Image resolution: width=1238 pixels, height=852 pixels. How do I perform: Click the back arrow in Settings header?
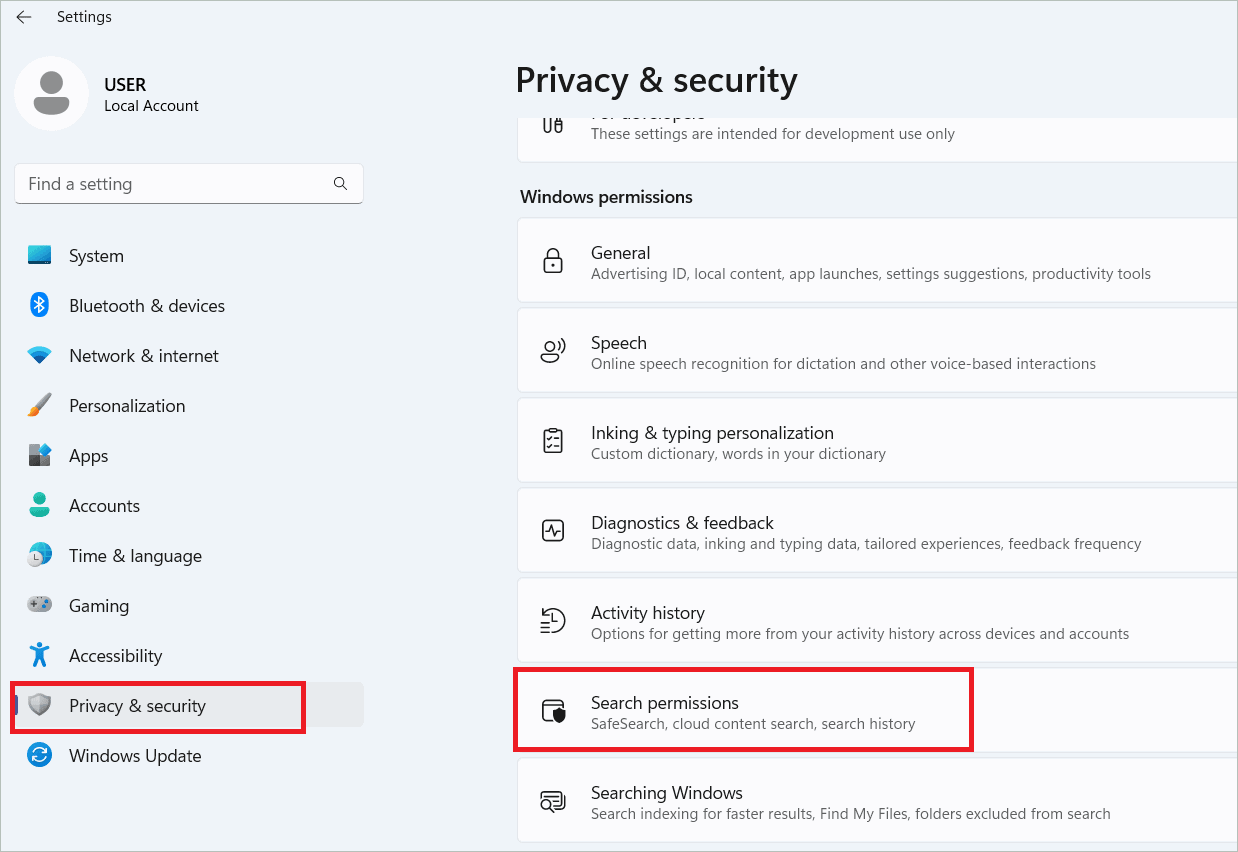tap(24, 17)
